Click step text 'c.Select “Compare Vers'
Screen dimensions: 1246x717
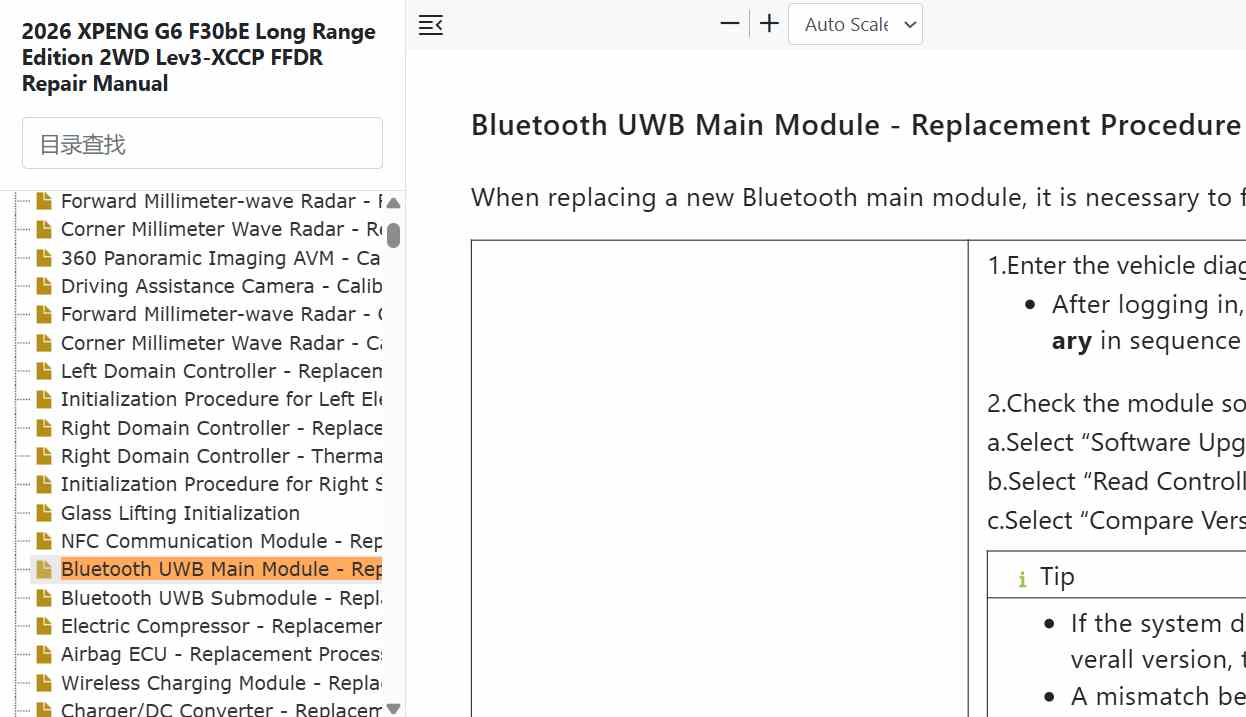[x=1116, y=520]
